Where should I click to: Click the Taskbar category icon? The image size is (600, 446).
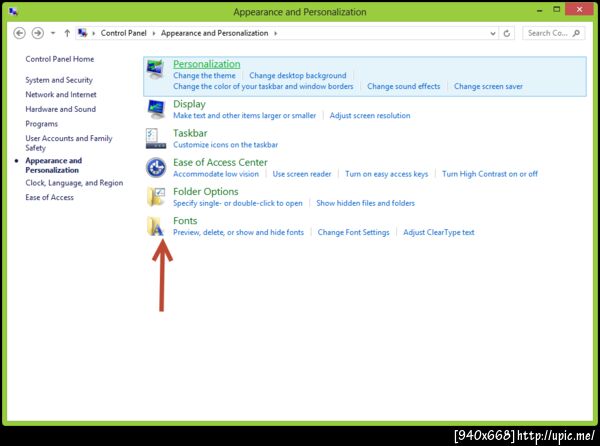point(156,138)
